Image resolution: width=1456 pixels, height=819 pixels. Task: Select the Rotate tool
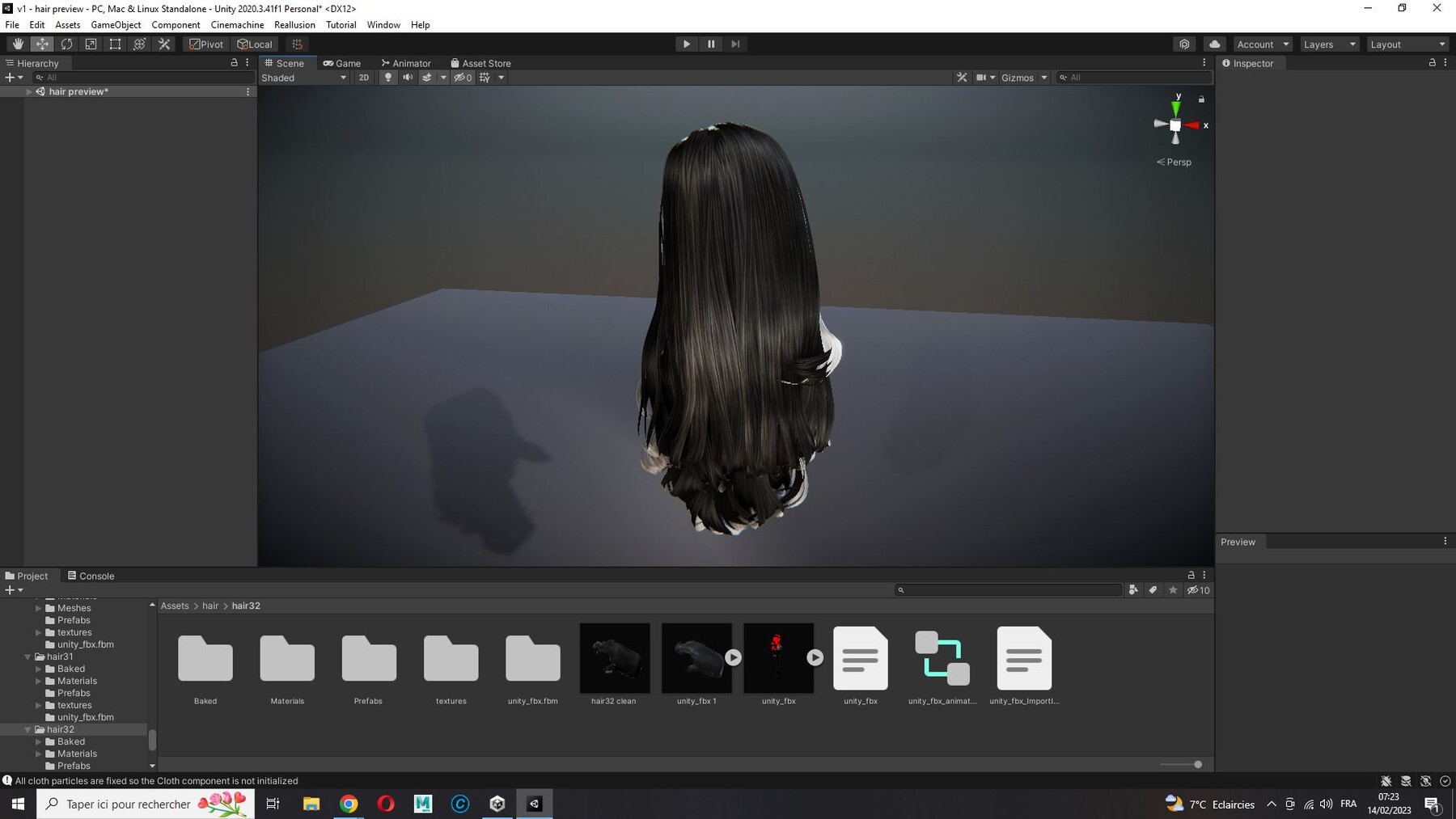click(x=66, y=44)
